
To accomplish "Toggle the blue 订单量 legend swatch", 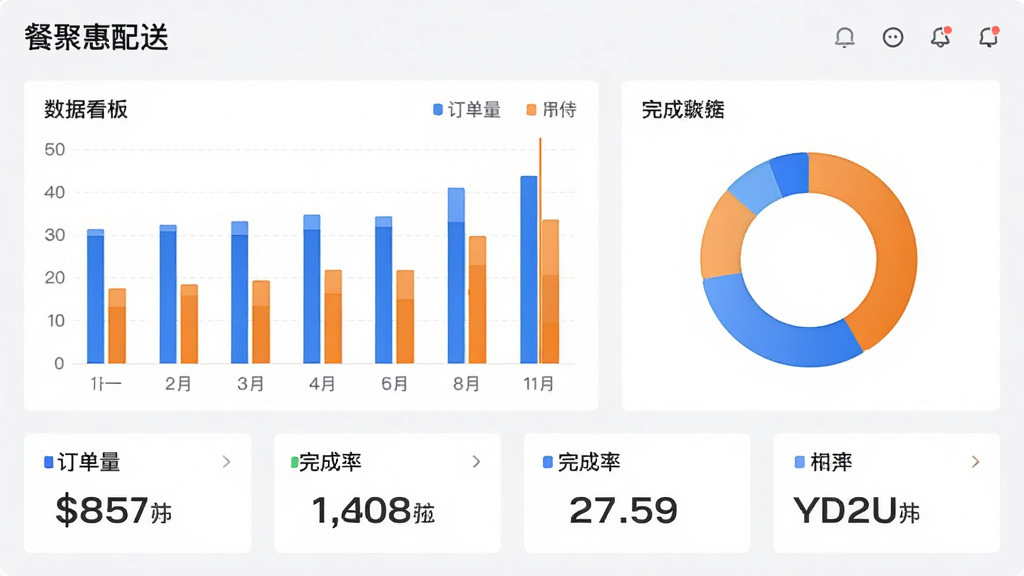I will pyautogui.click(x=438, y=110).
